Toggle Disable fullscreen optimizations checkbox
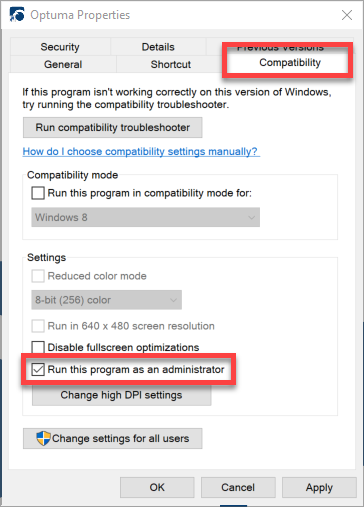Viewport: 364px width, 507px height. [38, 347]
